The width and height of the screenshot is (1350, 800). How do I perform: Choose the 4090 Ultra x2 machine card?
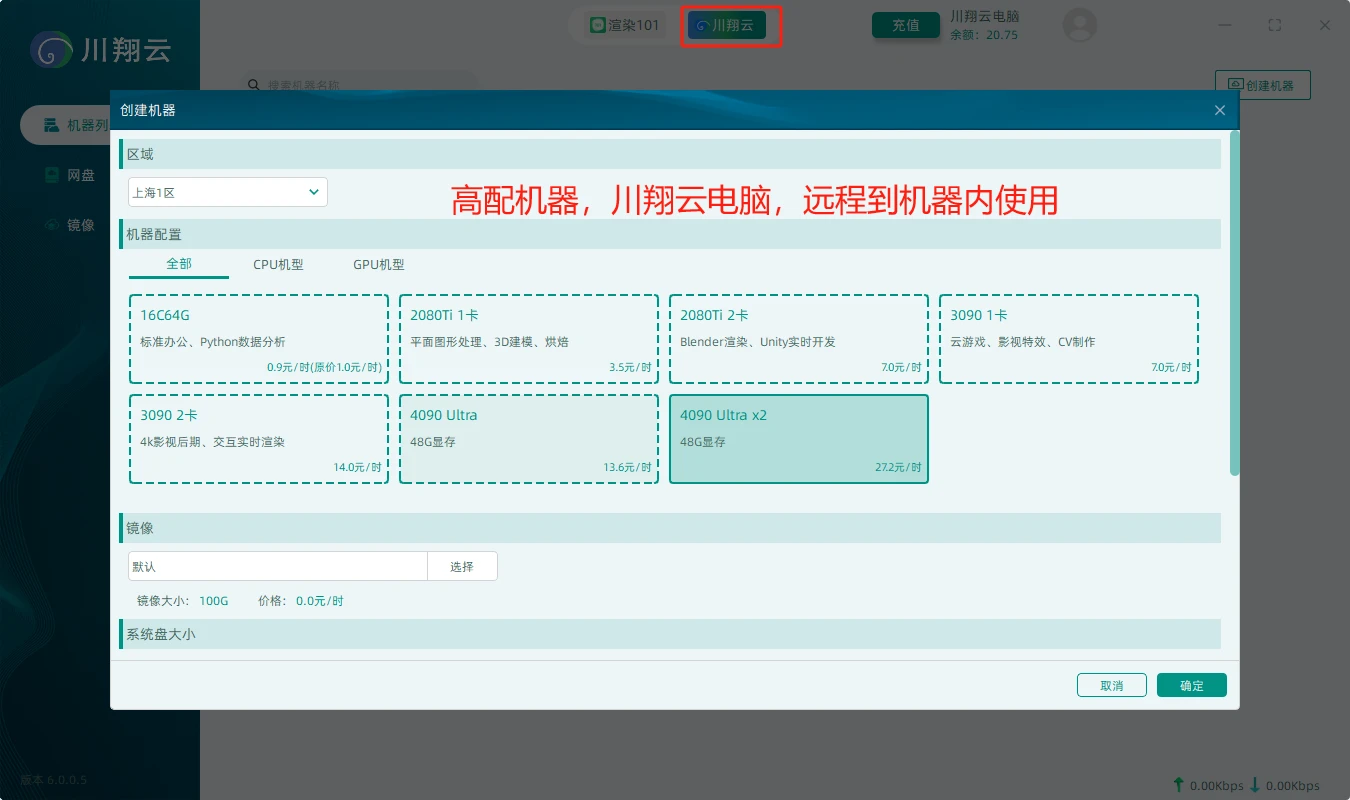click(799, 439)
